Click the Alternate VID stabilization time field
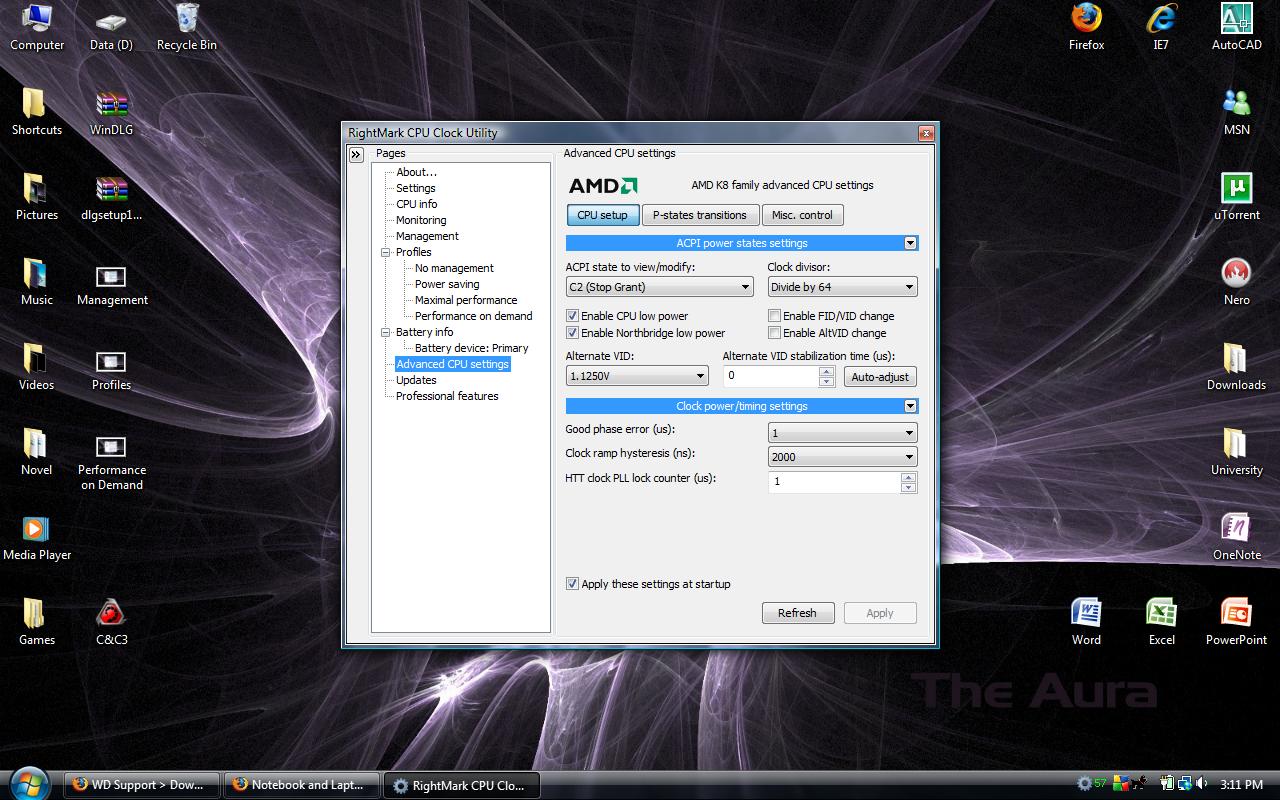The width and height of the screenshot is (1280, 800). (x=771, y=376)
